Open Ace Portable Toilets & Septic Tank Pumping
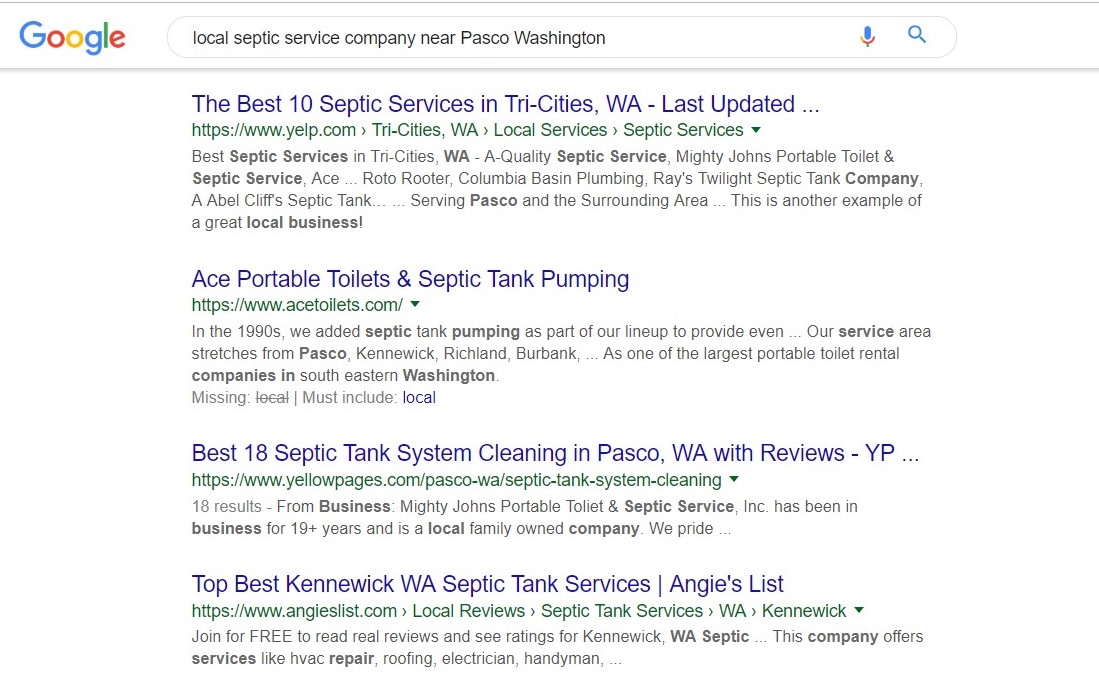Screen dimensions: 1099x690 point(410,279)
